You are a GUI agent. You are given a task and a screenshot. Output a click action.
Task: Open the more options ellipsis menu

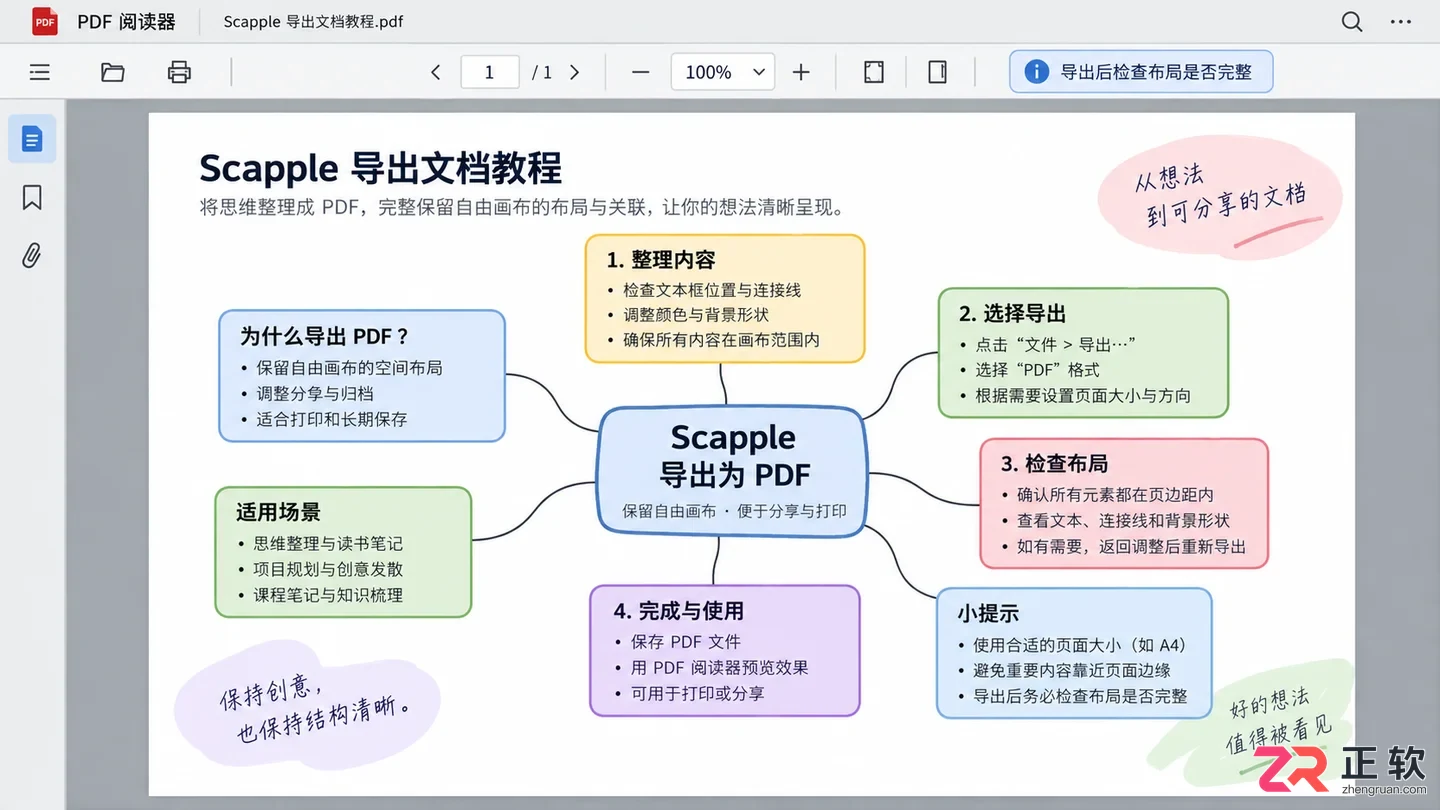coord(1401,22)
